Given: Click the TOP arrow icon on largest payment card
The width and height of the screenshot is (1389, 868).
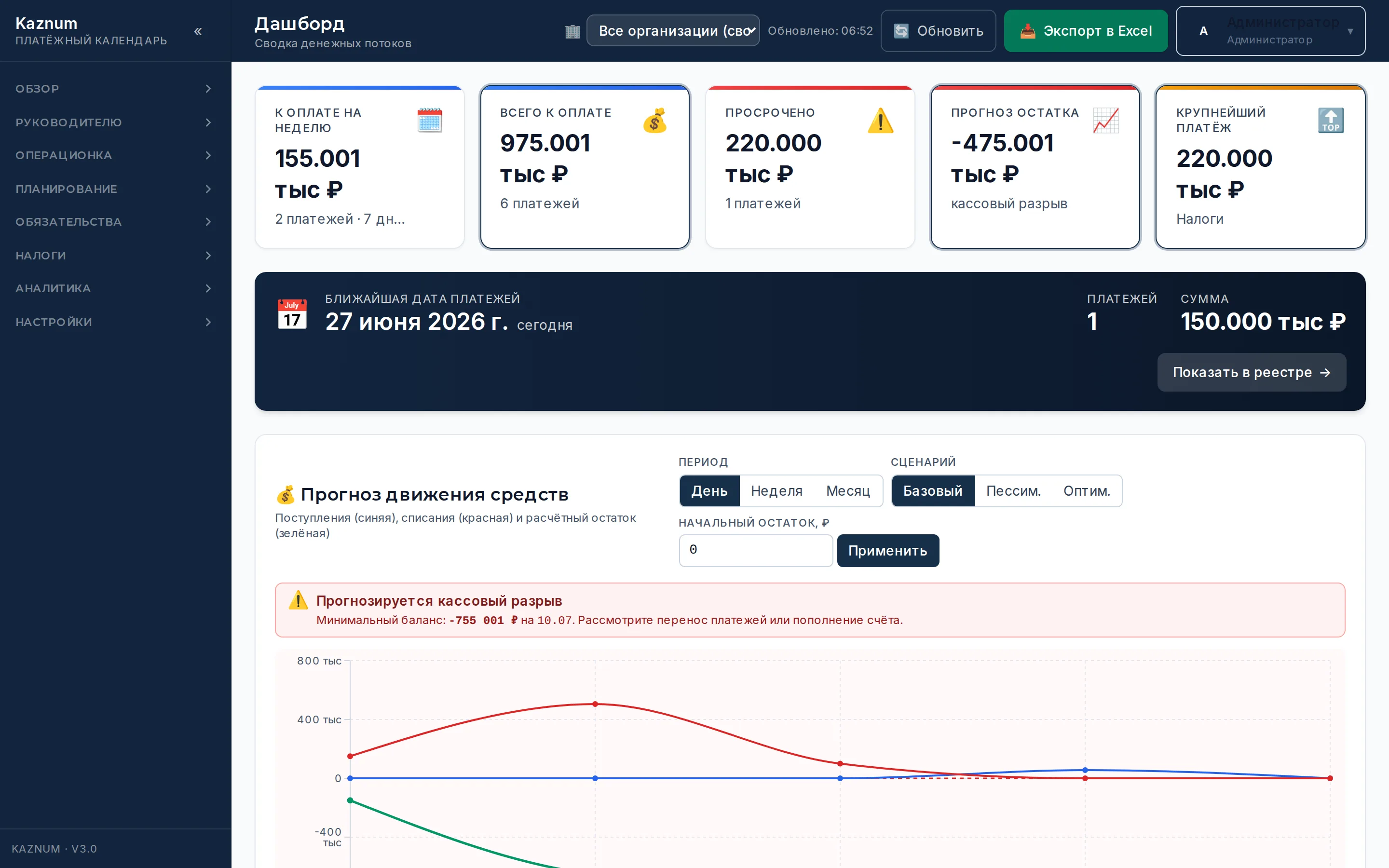Looking at the screenshot, I should pyautogui.click(x=1331, y=120).
